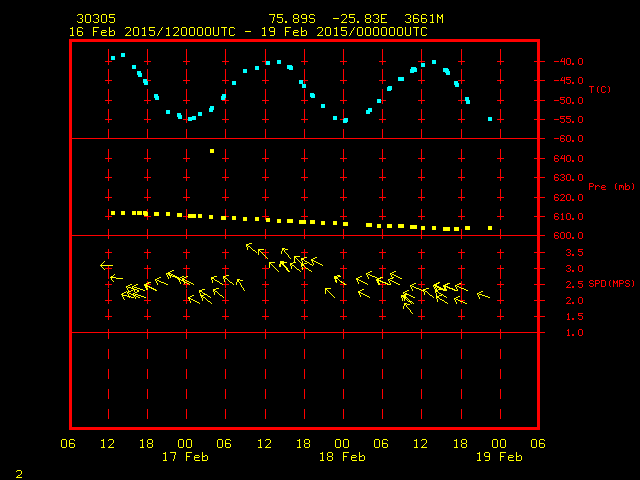640x480 pixels.
Task: Click the 600.0 pressure tick label
Action: (554, 236)
